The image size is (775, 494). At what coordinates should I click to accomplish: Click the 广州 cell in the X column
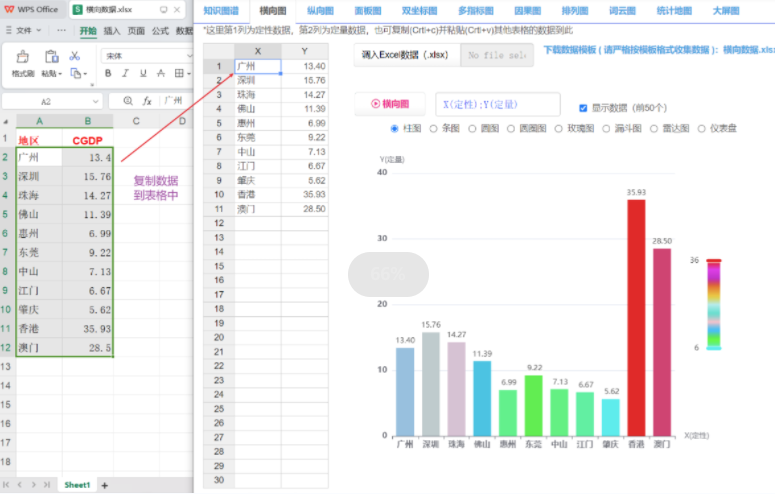(258, 66)
